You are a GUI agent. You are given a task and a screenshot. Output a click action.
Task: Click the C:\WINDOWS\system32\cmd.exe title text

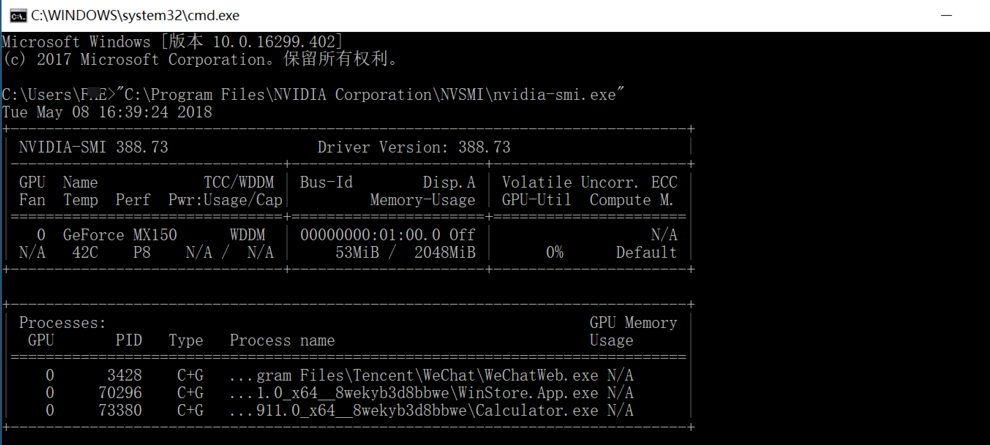click(134, 15)
